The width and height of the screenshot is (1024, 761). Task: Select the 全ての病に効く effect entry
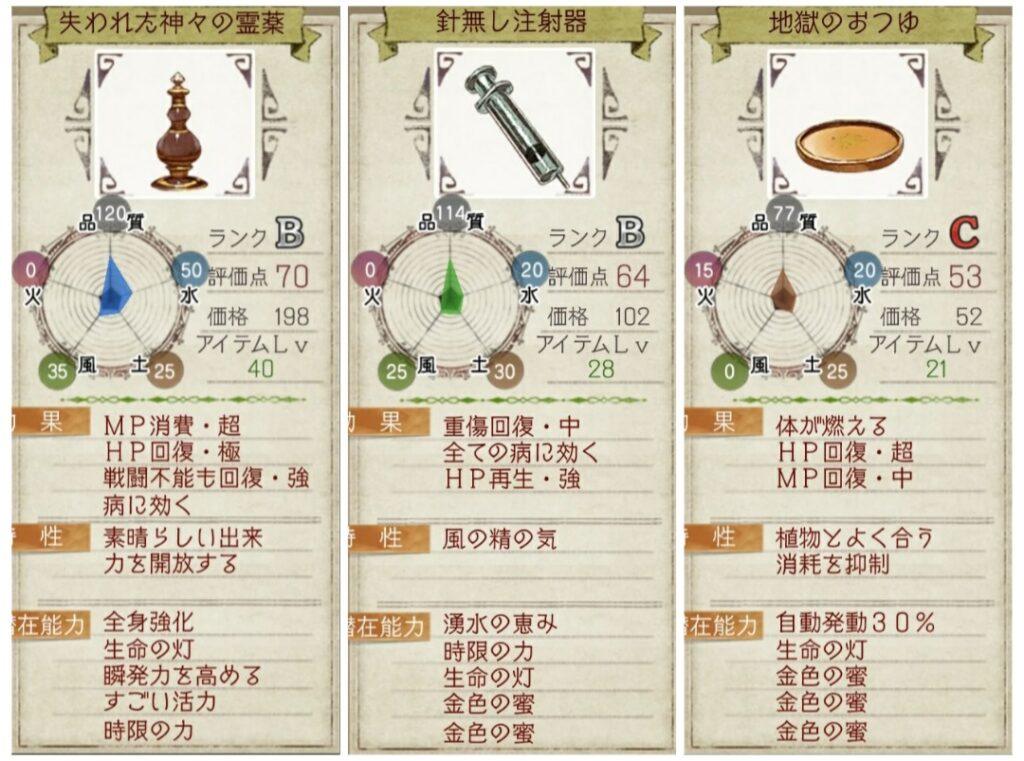520,453
